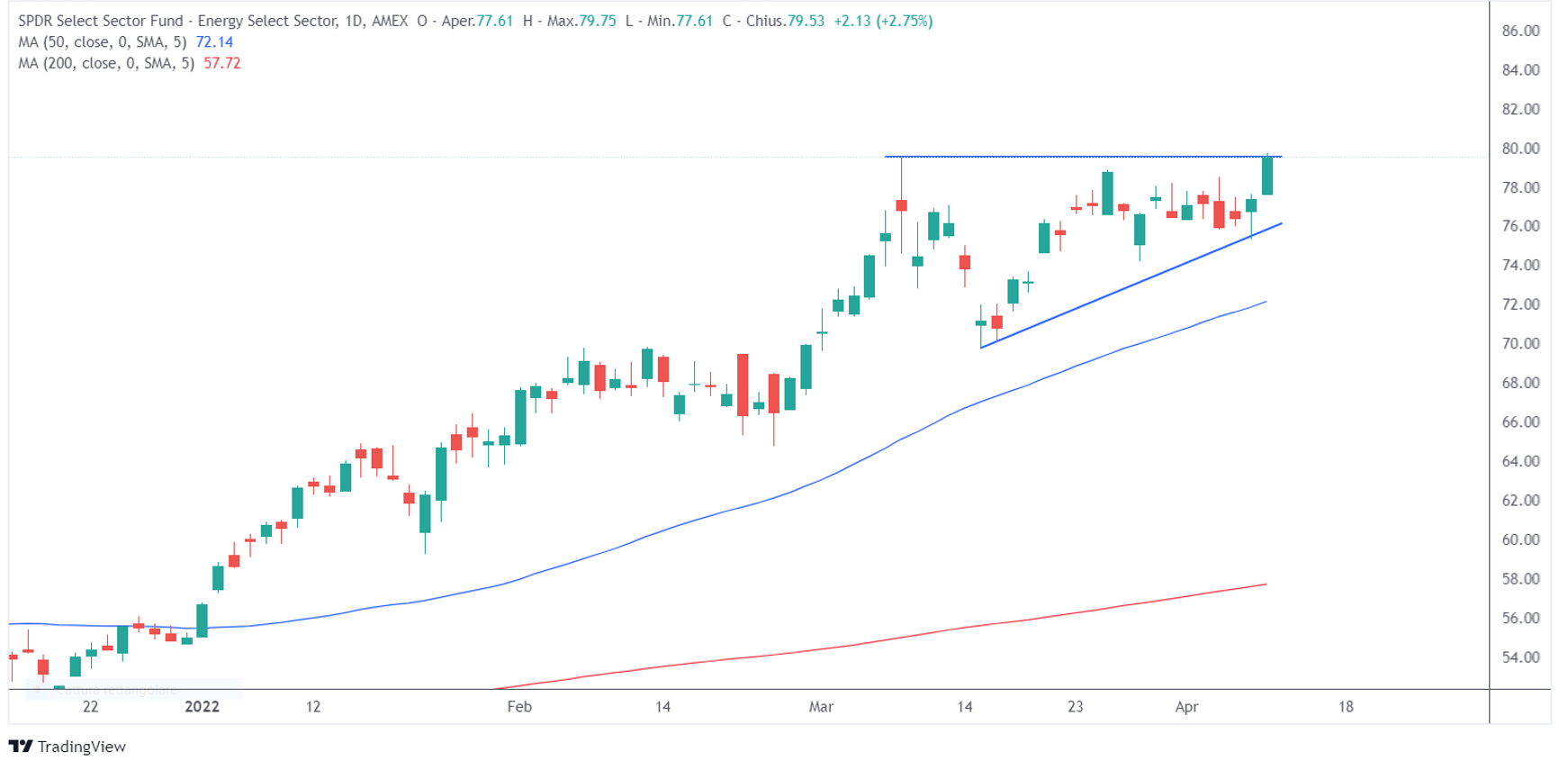The image size is (1568, 761).
Task: Click the 80.00 price axis label
Action: point(1520,149)
